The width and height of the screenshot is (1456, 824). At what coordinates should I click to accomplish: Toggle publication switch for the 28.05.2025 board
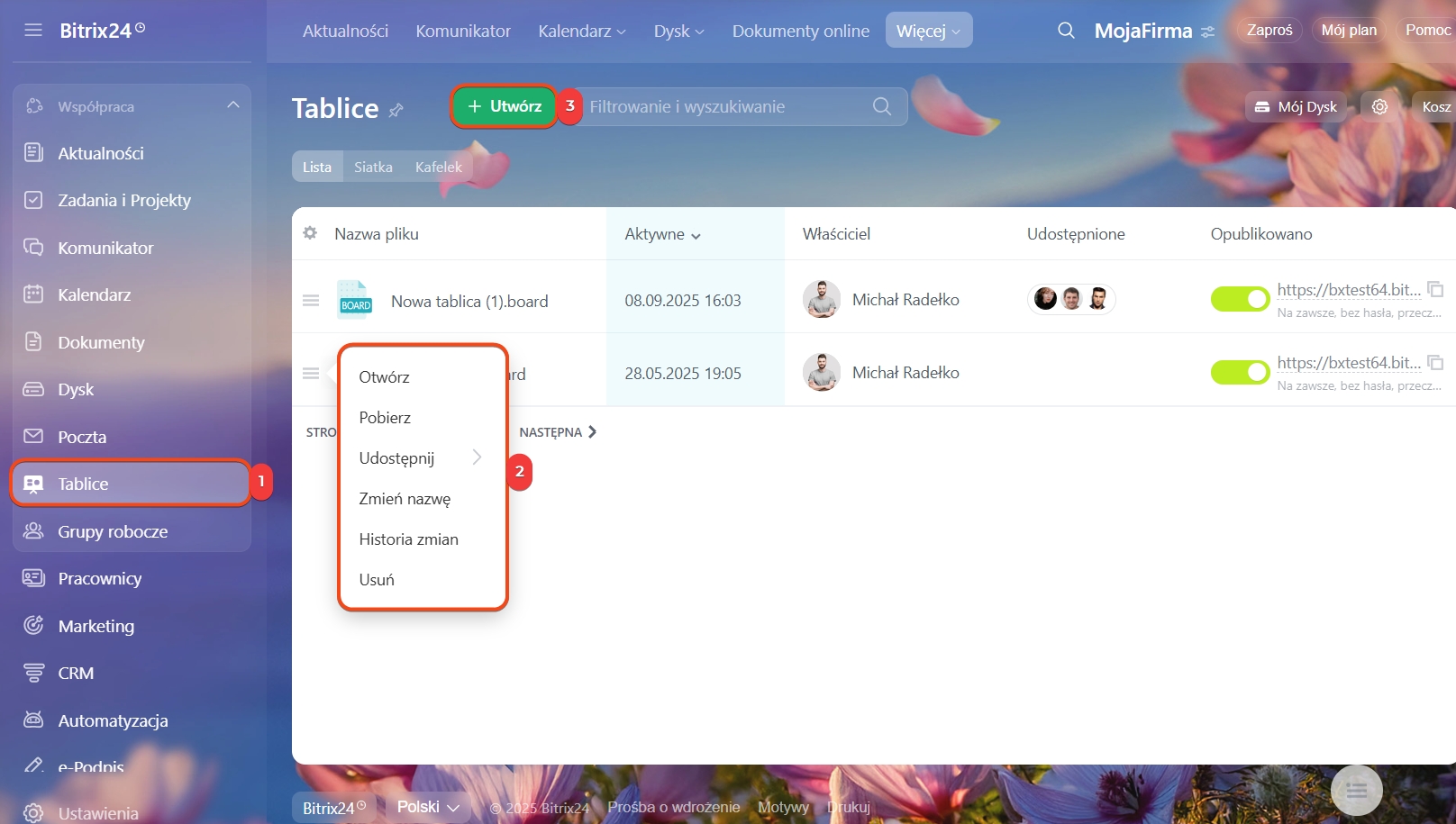pos(1240,372)
